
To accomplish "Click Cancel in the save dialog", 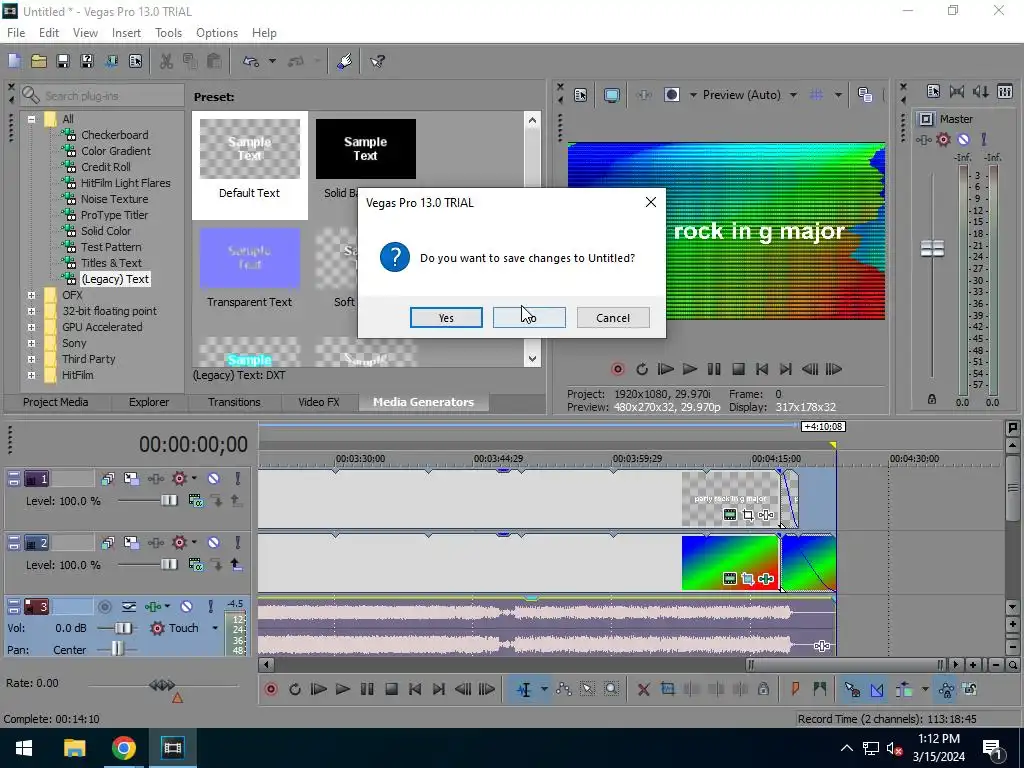I will 613,318.
